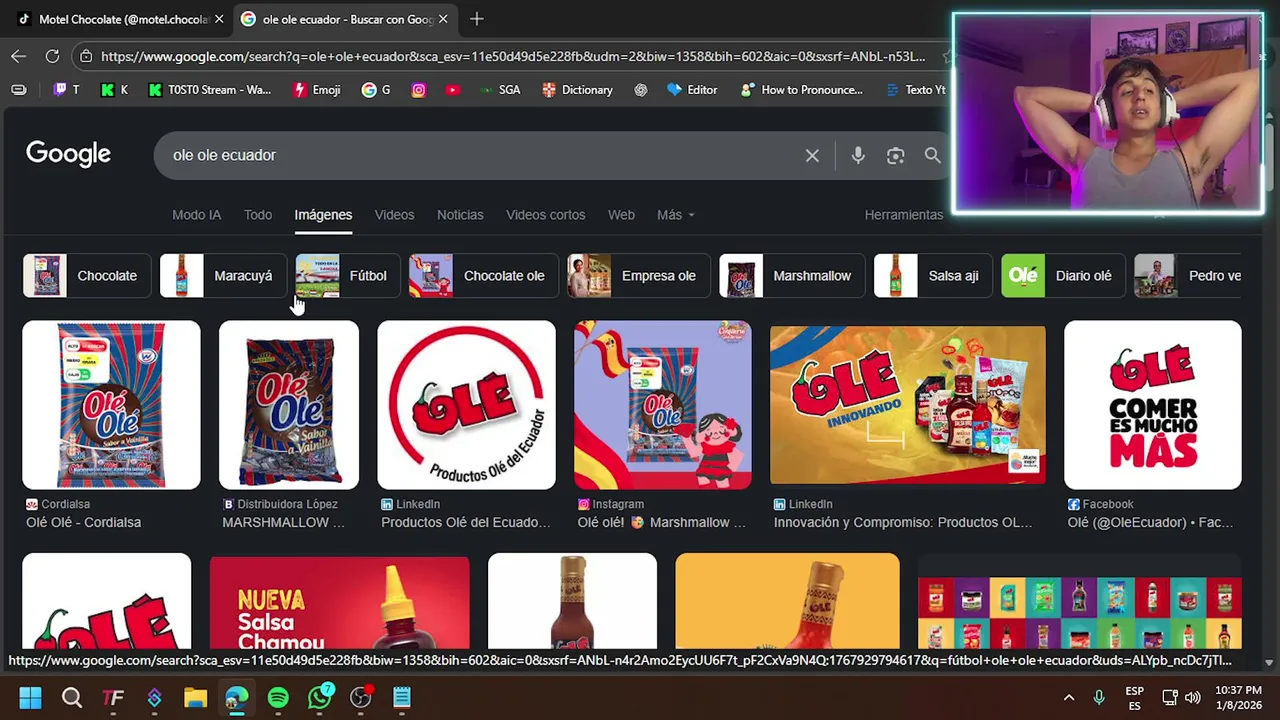Start voice search with the microphone icon

pos(858,155)
